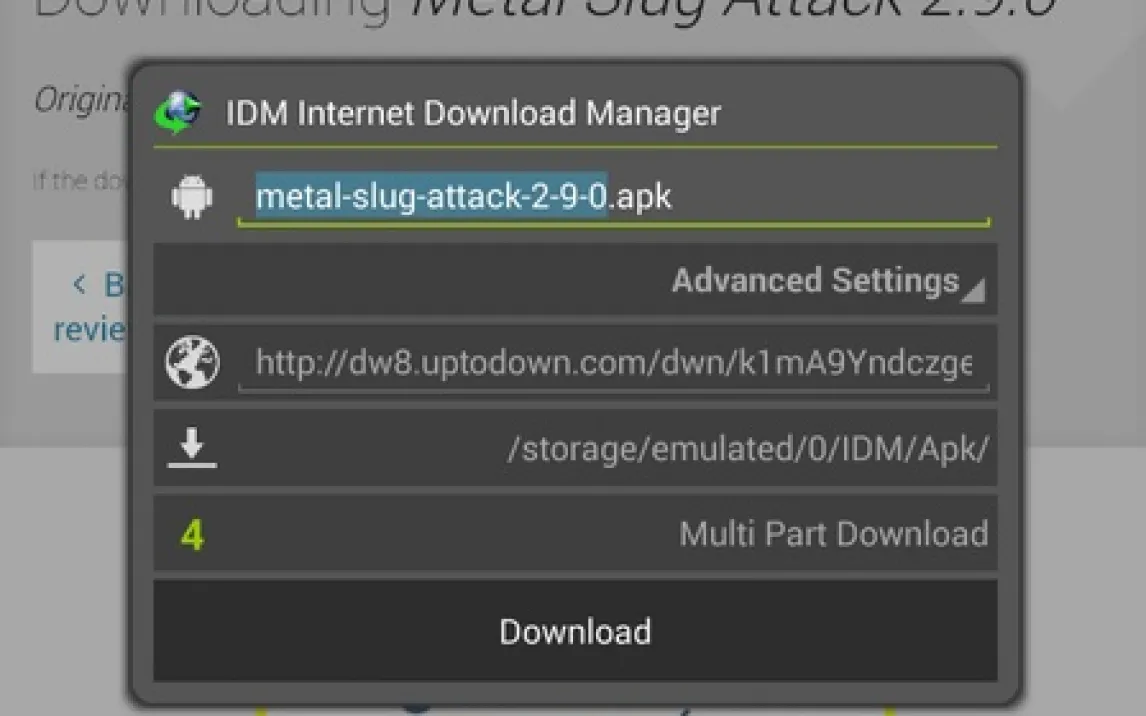
Task: Open the /storage/emulated/0/IDM/Apk/ path selector
Action: 748,450
